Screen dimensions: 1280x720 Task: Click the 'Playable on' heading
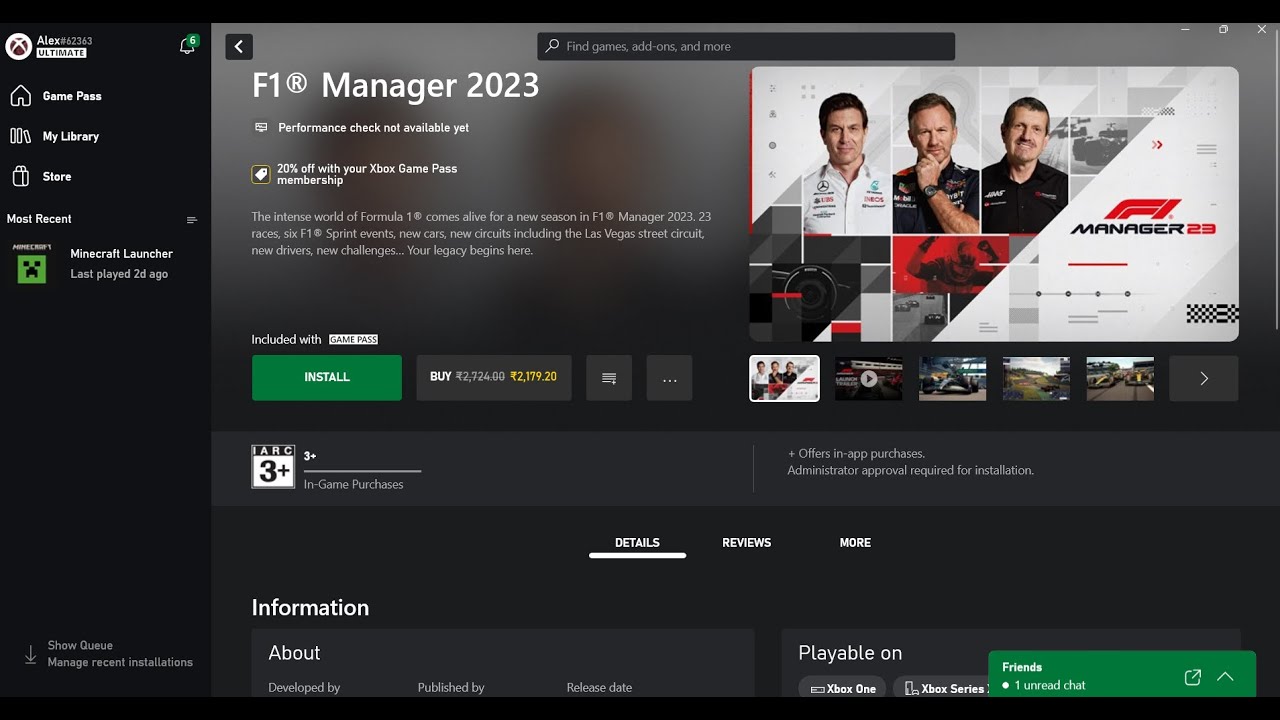pyautogui.click(x=850, y=653)
